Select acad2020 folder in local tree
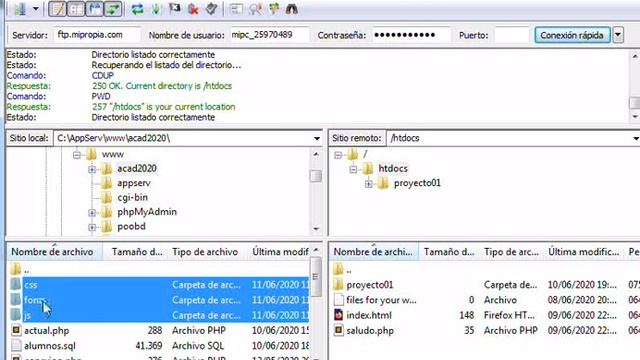The image size is (640, 360). click(x=137, y=169)
